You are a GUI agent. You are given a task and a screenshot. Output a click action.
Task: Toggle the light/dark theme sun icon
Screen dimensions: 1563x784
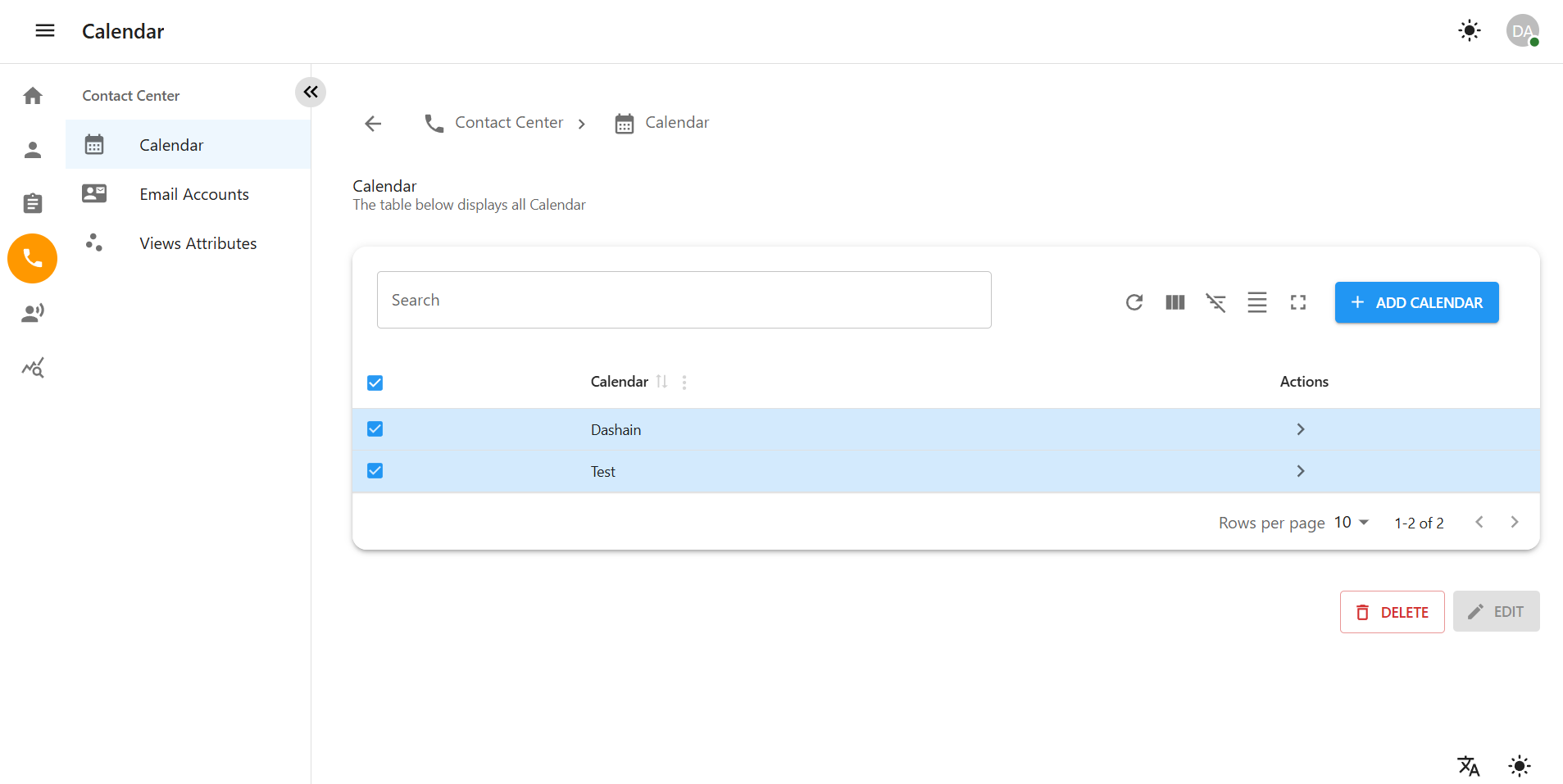tap(1469, 31)
